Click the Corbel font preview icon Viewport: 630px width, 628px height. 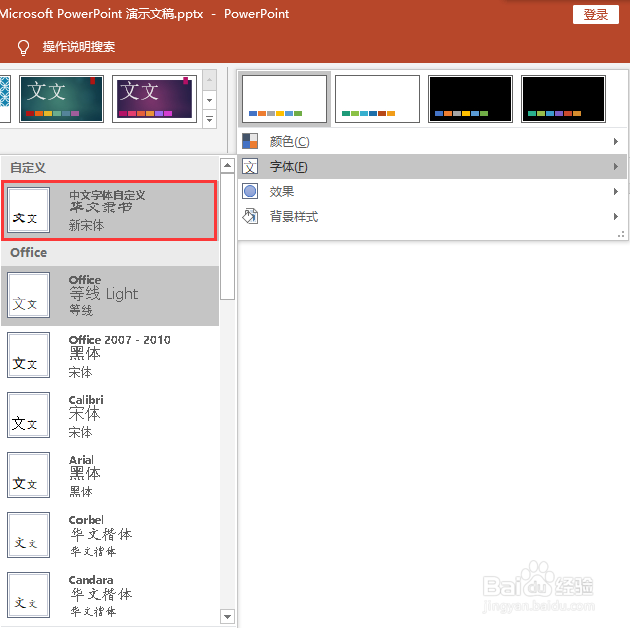coord(29,535)
